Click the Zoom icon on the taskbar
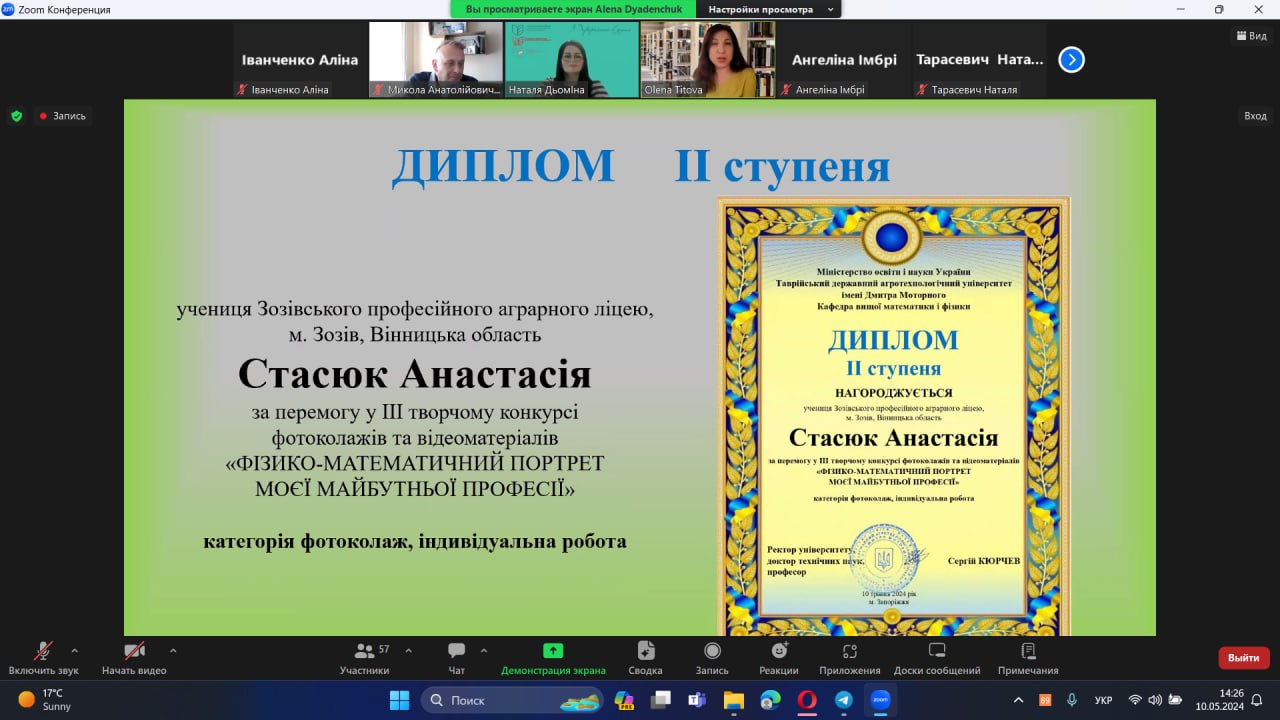Viewport: 1280px width, 720px height. 880,700
